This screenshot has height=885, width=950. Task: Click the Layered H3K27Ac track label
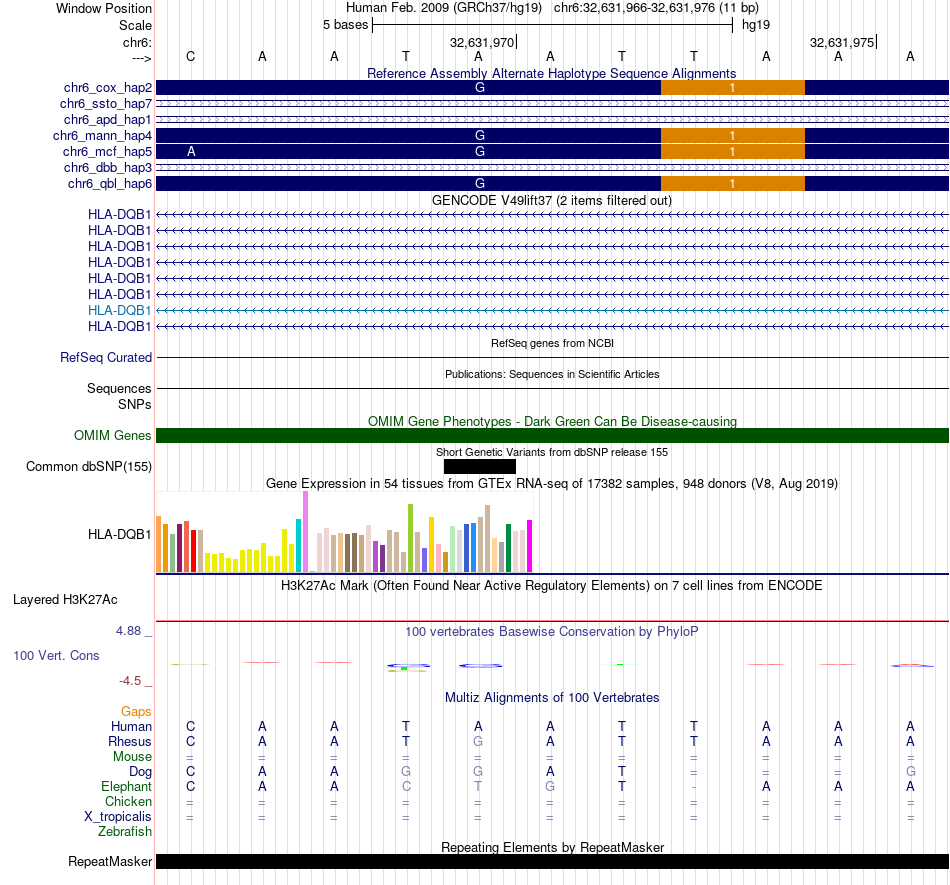[65, 600]
